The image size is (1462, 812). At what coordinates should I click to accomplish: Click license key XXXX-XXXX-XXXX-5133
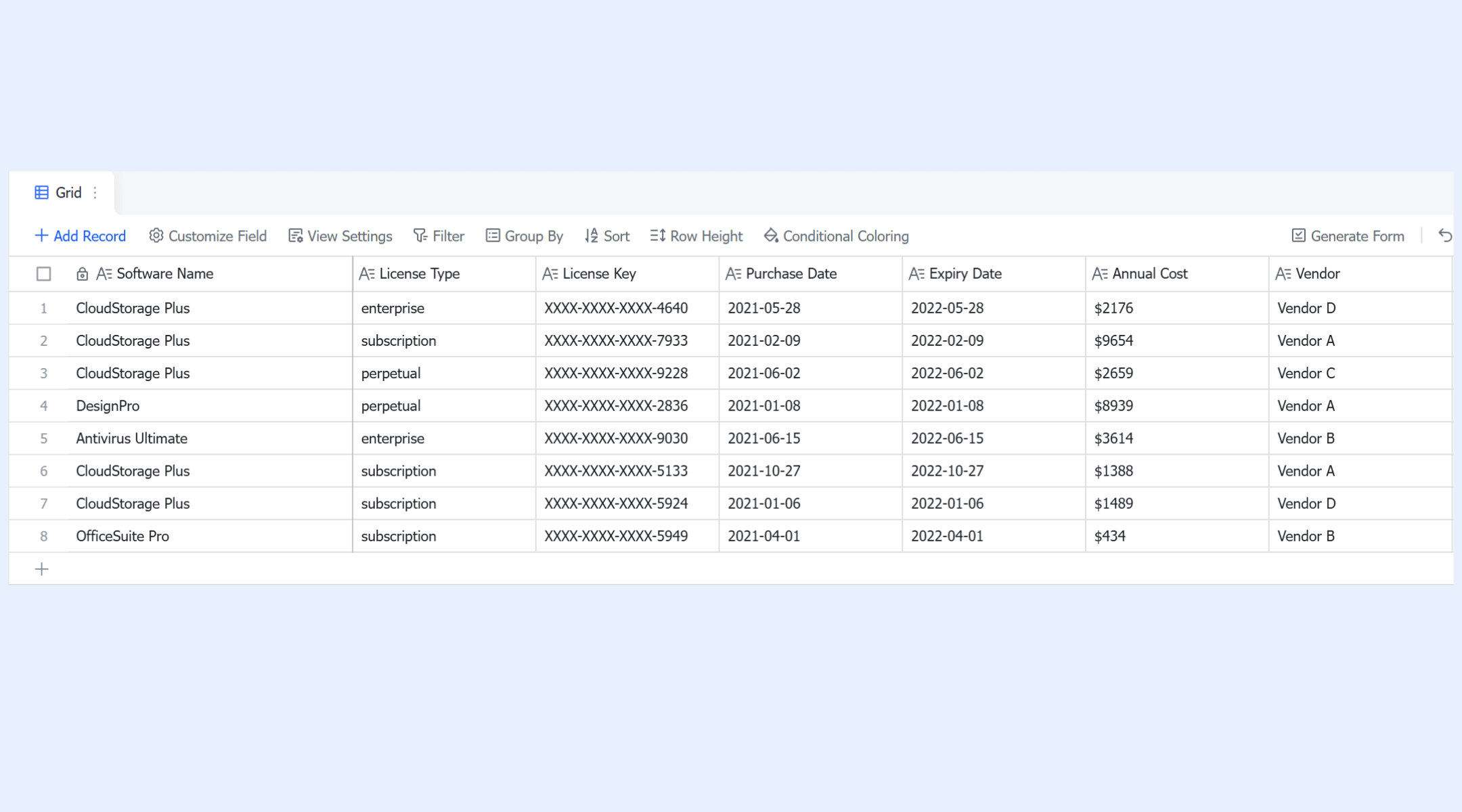[x=627, y=471]
